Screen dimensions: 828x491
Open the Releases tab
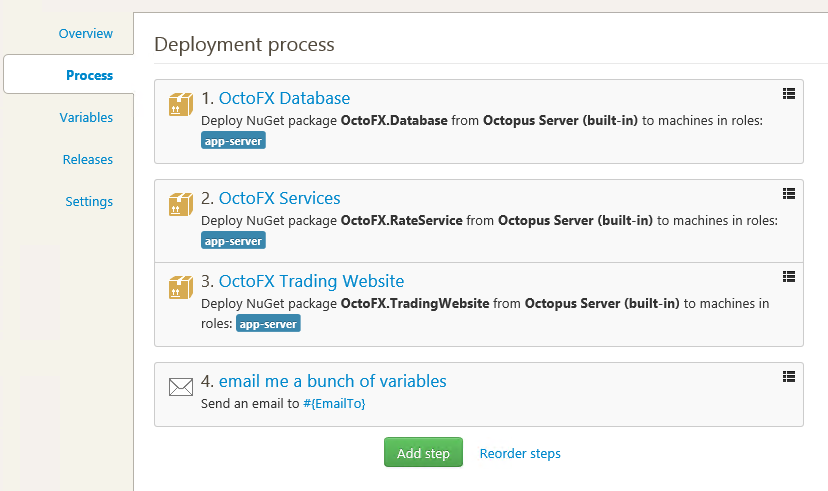87,159
